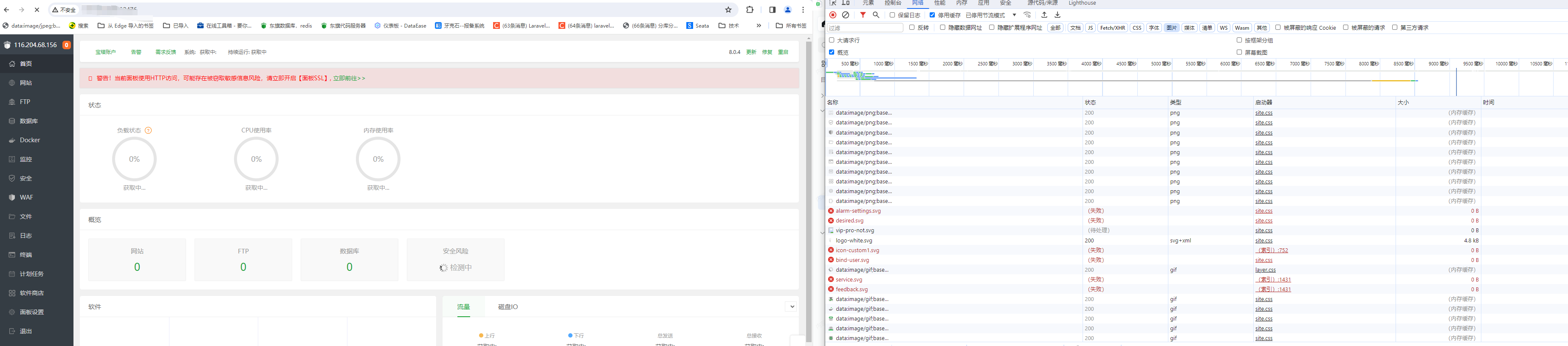This screenshot has height=346, width=1568.
Task: Toggle DevTools device toolbar icon
Action: coord(846,3)
